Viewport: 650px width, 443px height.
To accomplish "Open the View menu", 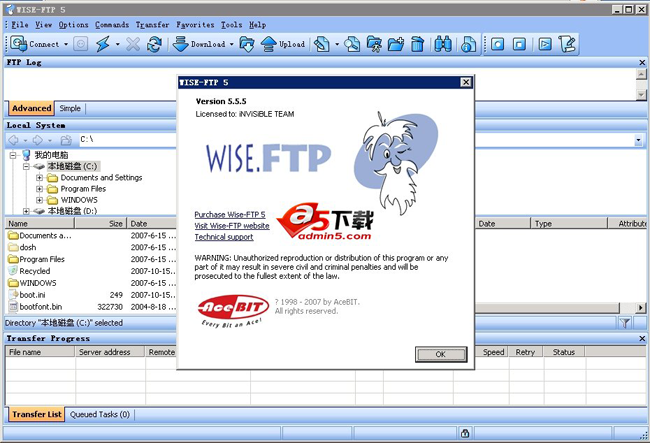I will 44,25.
